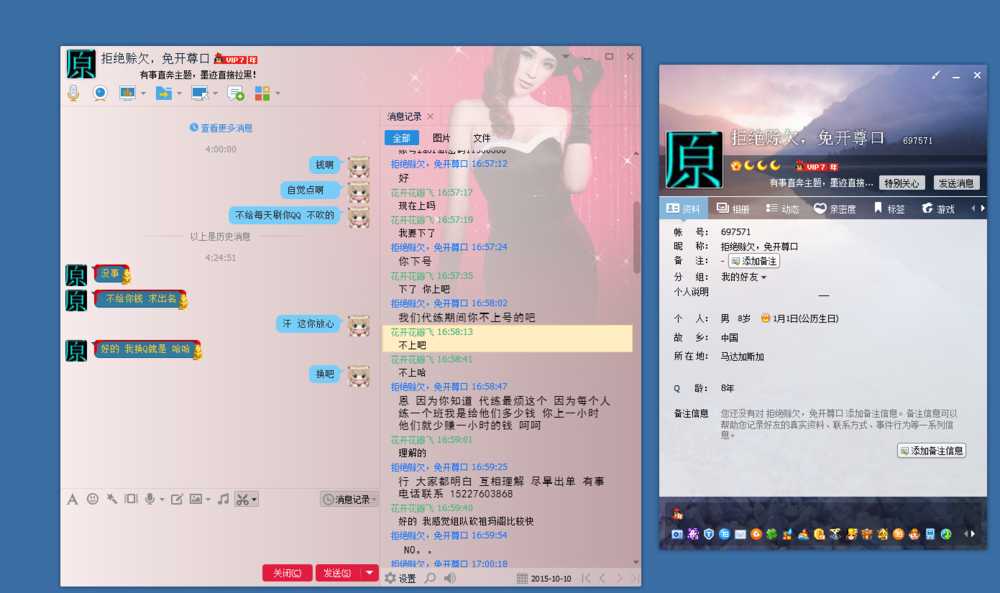Click the send file folder icon
Viewport: 1000px width, 593px height.
(164, 93)
